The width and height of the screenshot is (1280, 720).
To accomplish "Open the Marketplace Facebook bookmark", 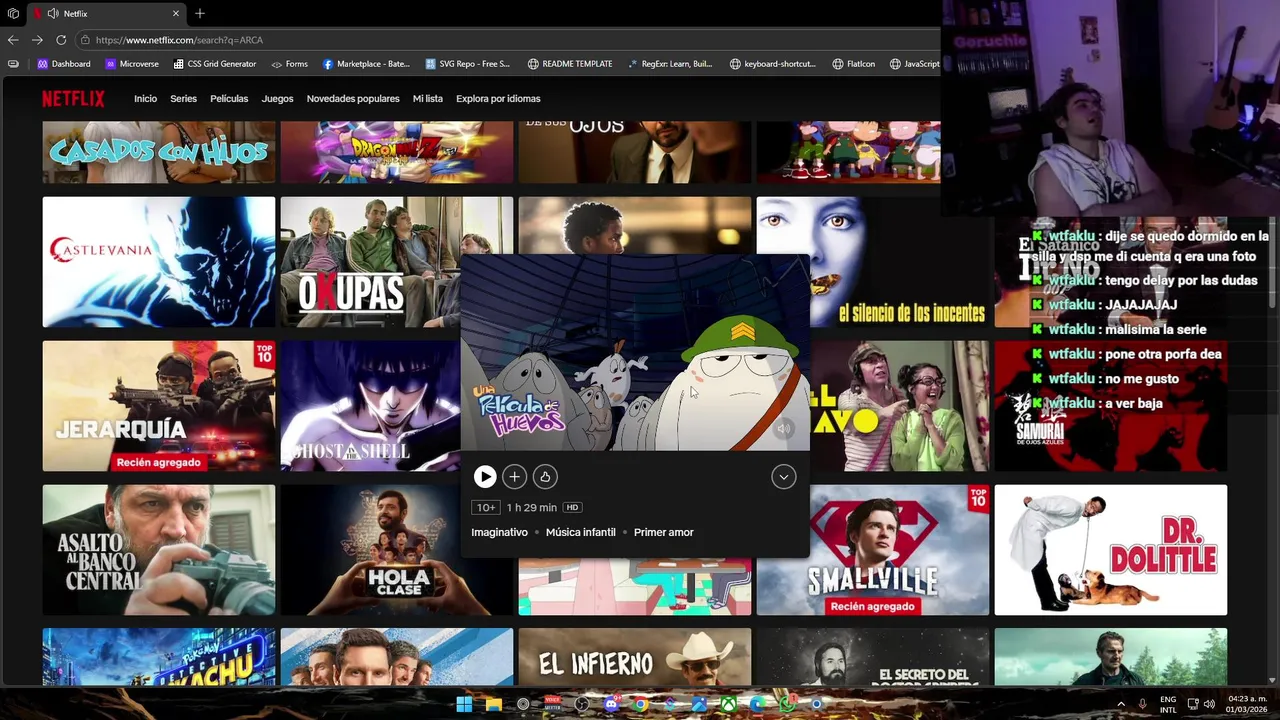I will pos(366,64).
